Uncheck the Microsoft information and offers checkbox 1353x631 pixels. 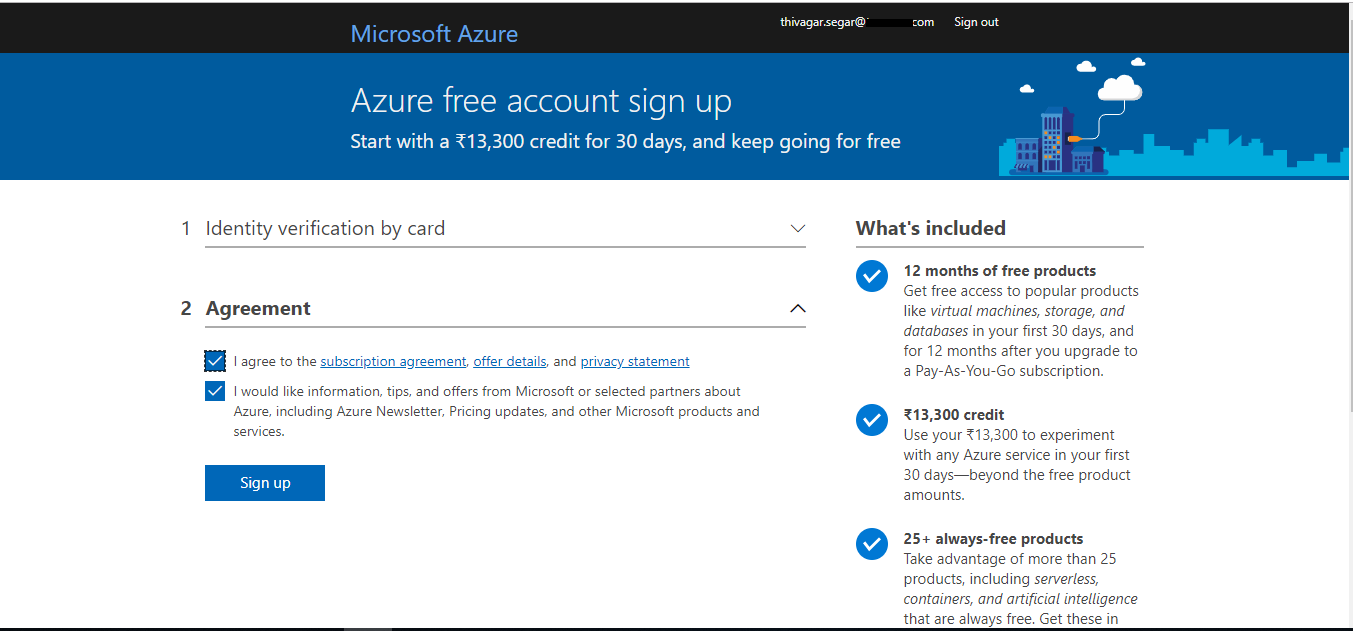click(x=215, y=391)
